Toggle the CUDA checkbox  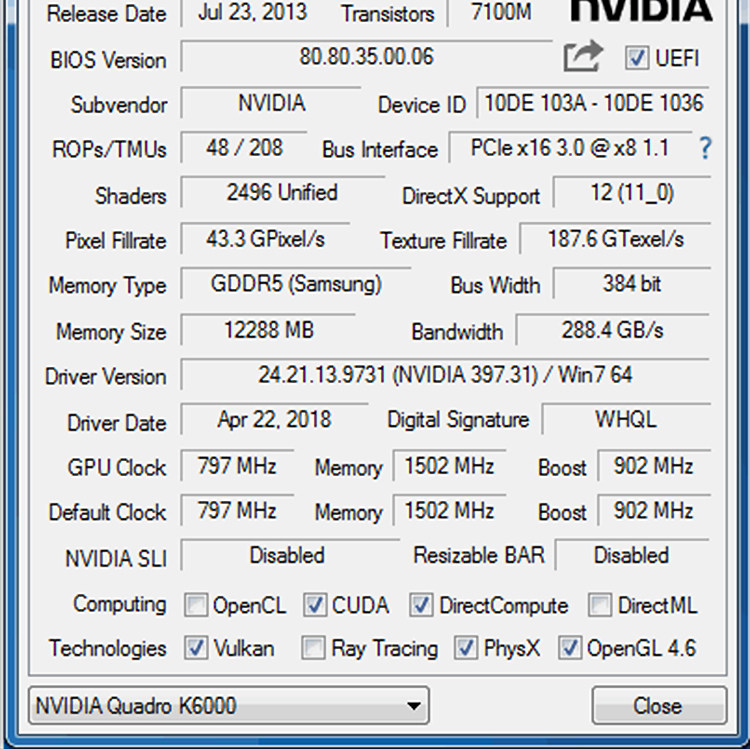(x=315, y=605)
